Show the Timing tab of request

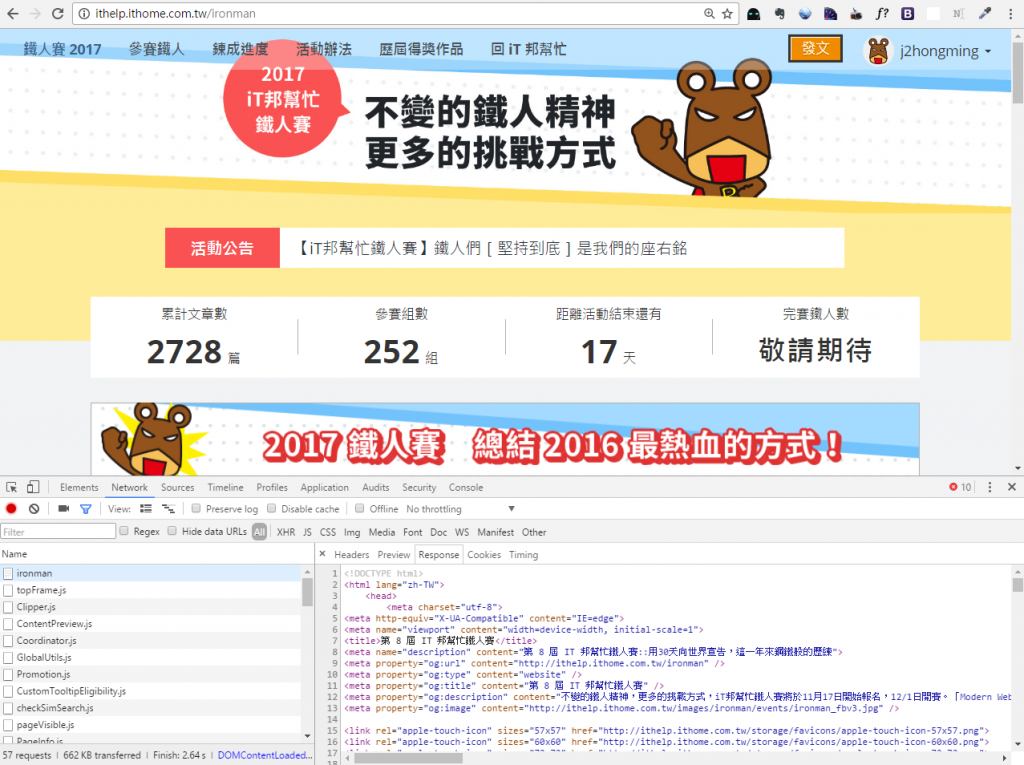(x=523, y=555)
